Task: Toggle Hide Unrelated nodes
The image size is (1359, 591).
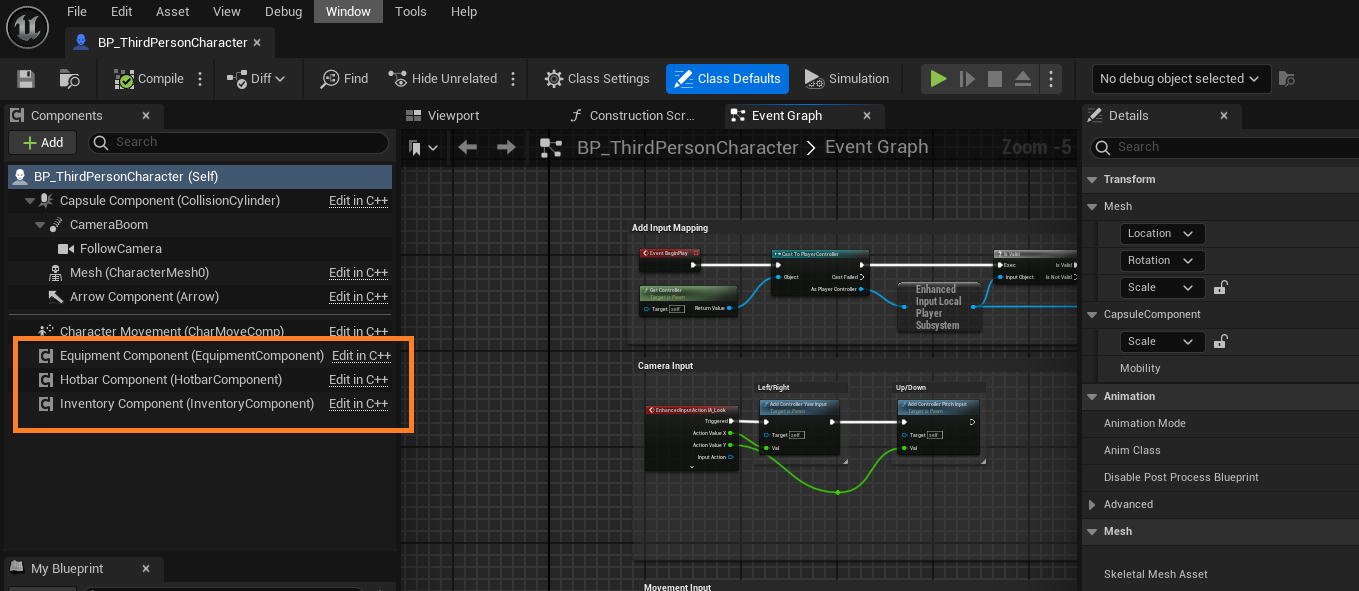Action: (x=442, y=79)
